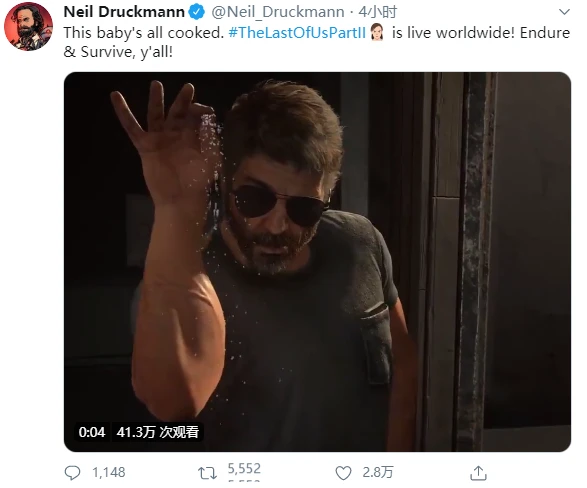This screenshot has height=488, width=587.
Task: Click the blue verified badge
Action: click(x=197, y=12)
